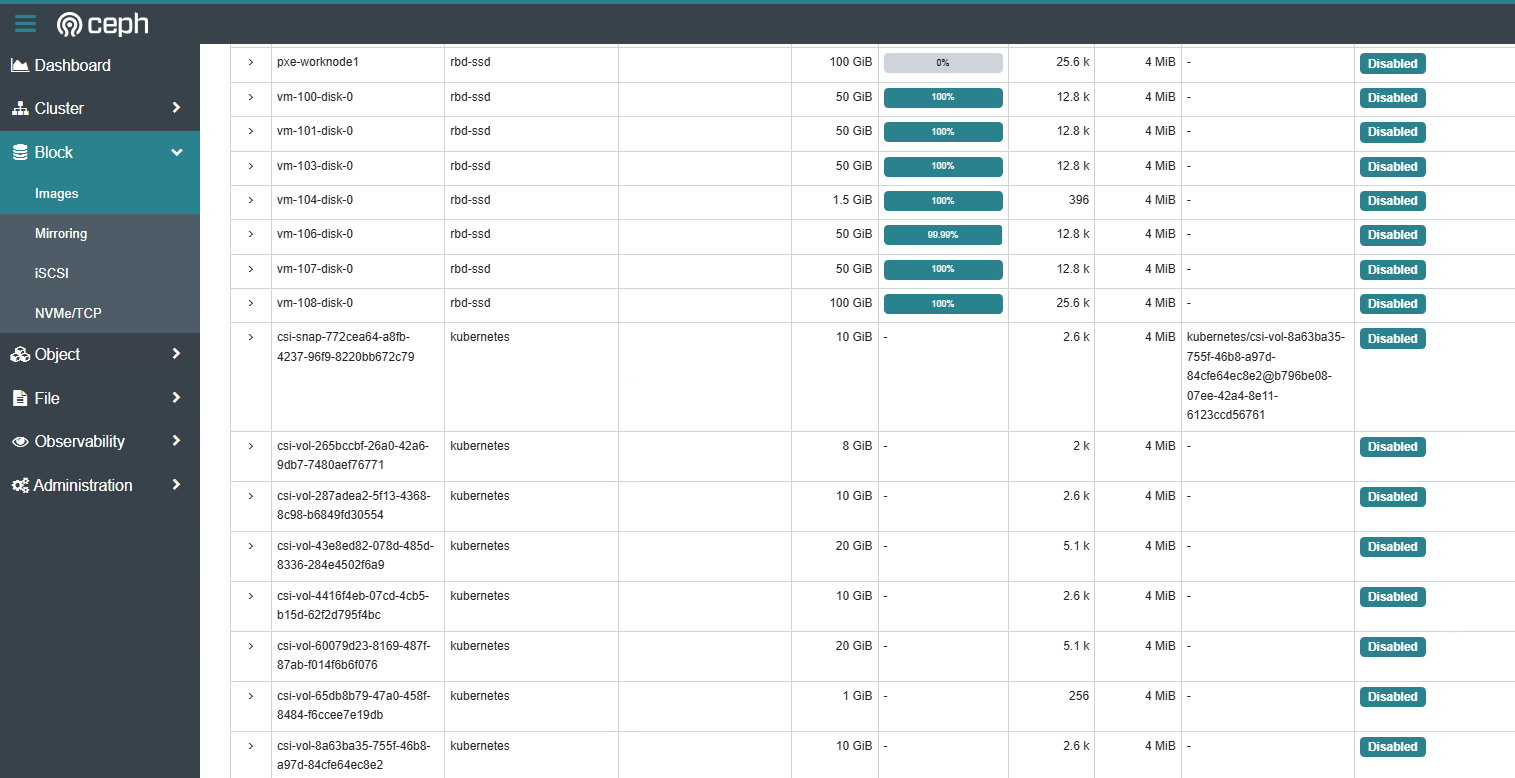
Task: Click the Ceph logo
Action: click(102, 24)
